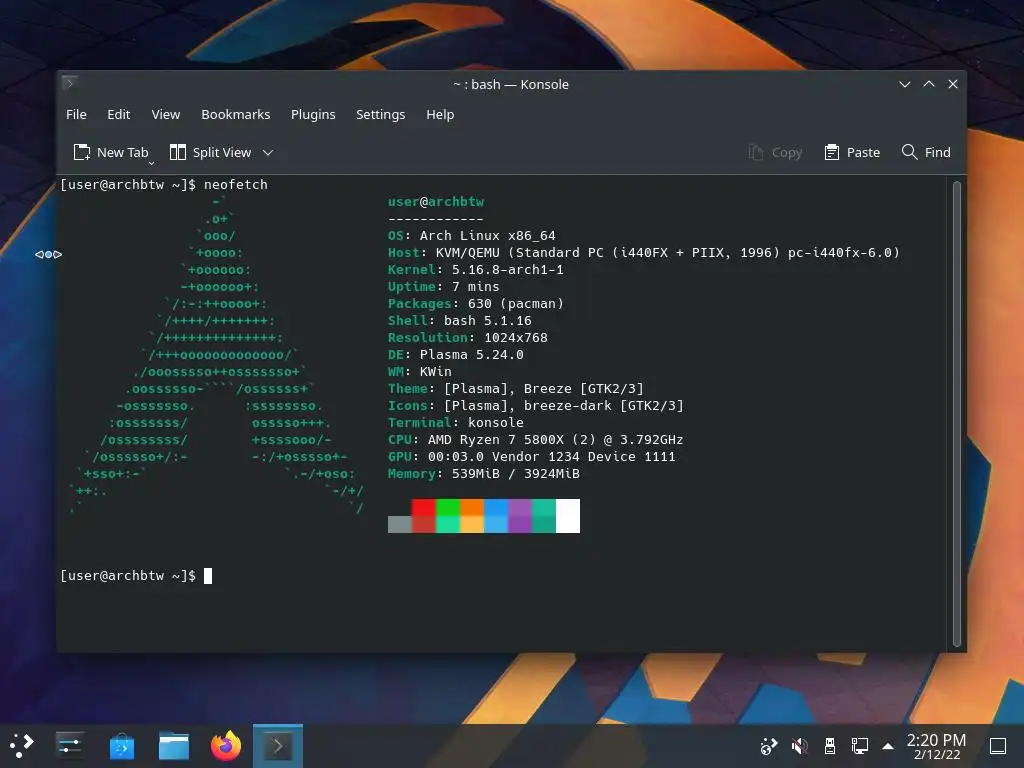Open the KDE application launcher
Screen dimensions: 1024x768
(x=22, y=745)
